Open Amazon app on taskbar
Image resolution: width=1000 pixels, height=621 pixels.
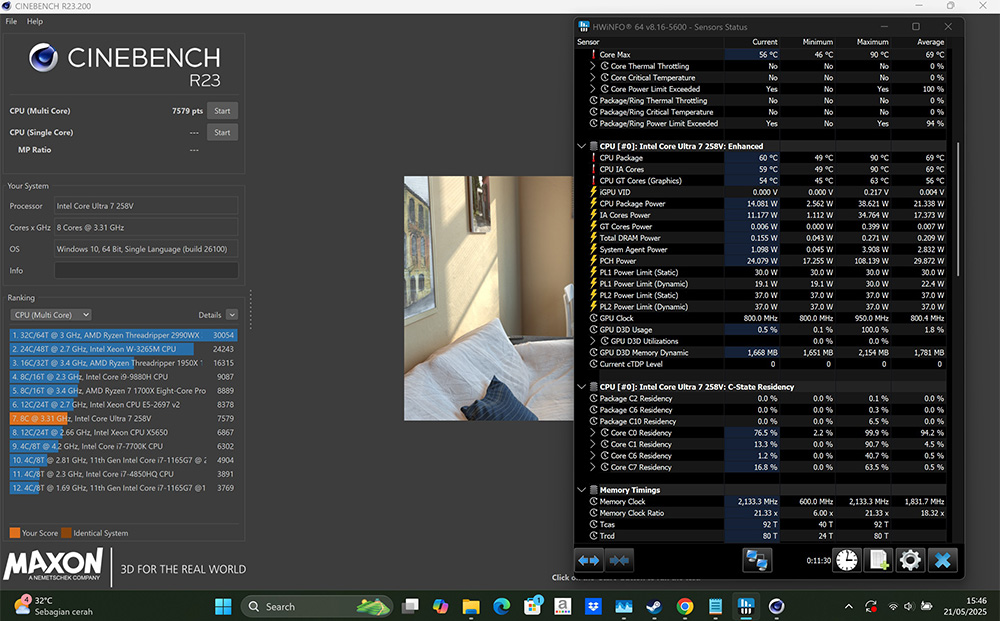click(x=562, y=606)
